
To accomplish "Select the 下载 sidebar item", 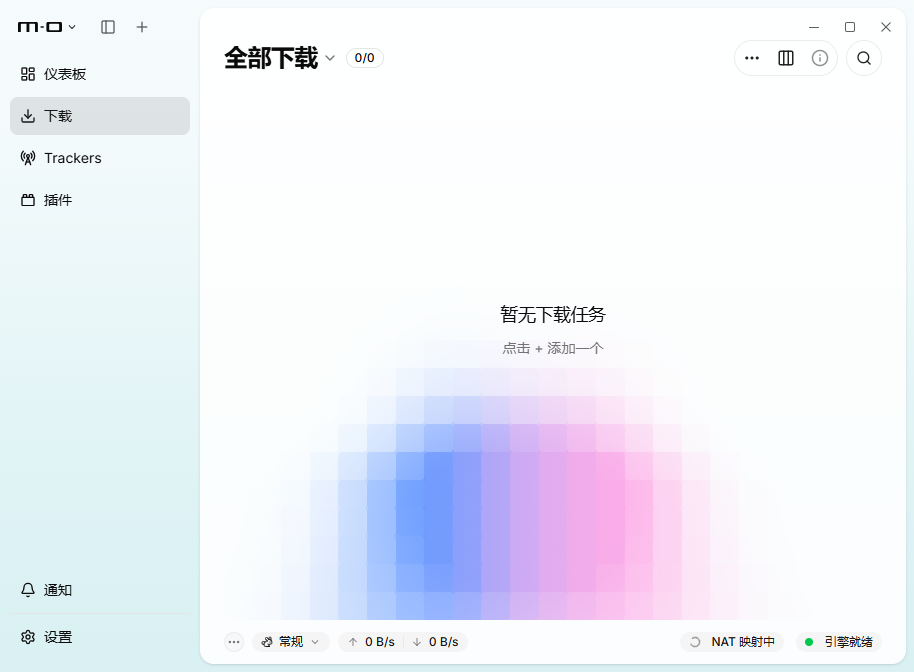I will click(x=100, y=116).
